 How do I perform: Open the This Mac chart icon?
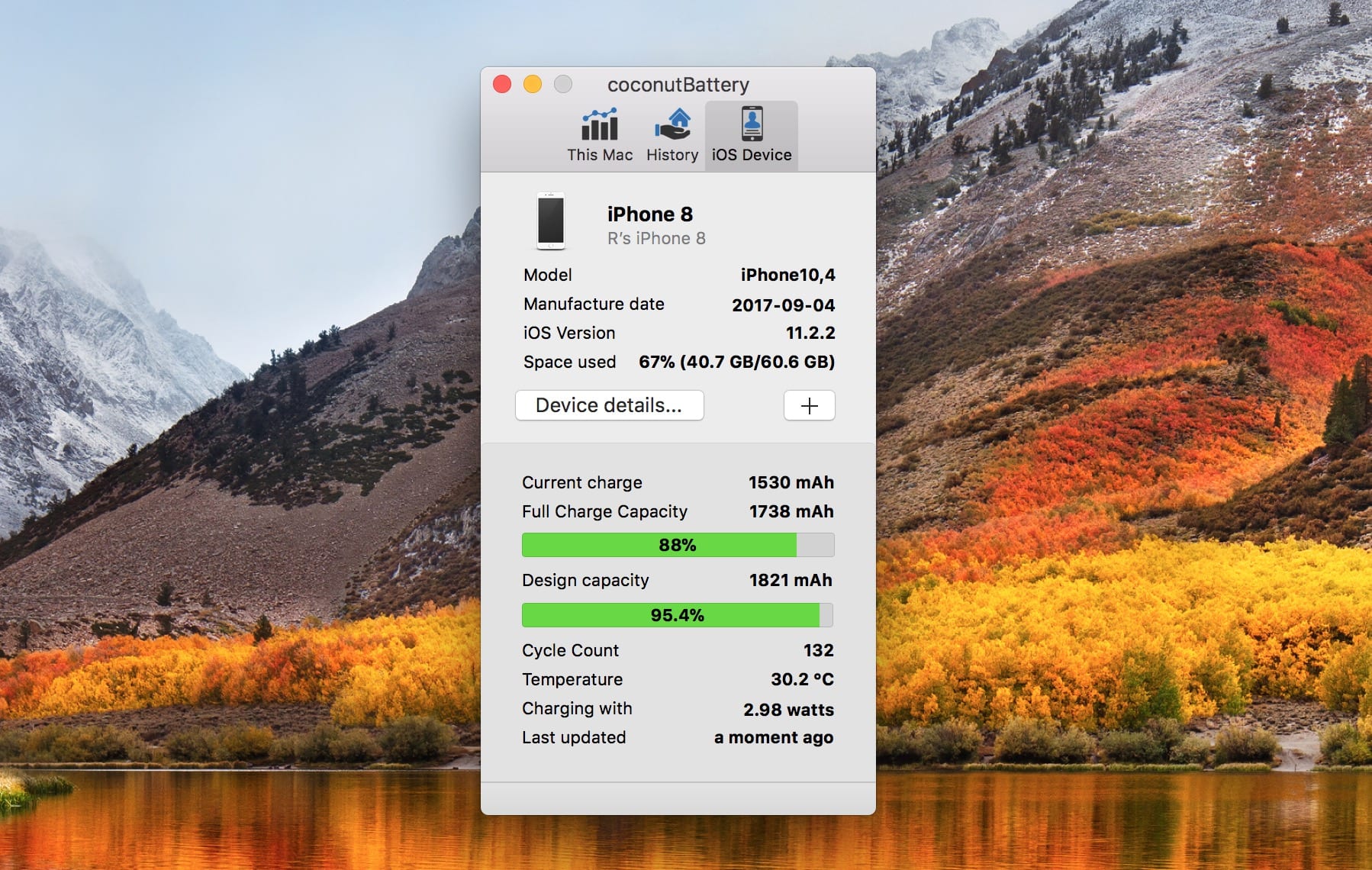600,124
